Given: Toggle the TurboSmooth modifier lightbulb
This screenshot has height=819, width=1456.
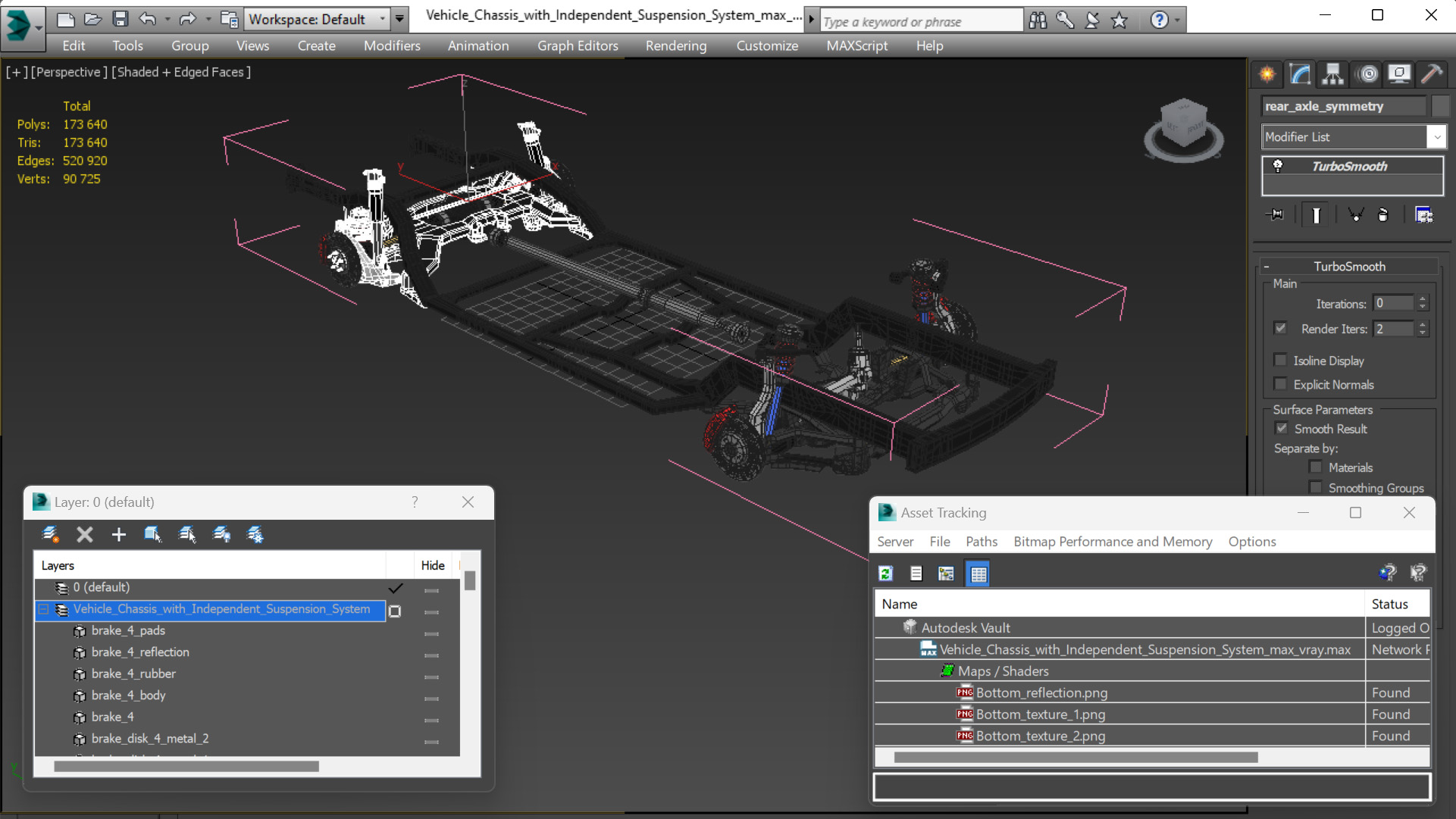Looking at the screenshot, I should [1278, 166].
